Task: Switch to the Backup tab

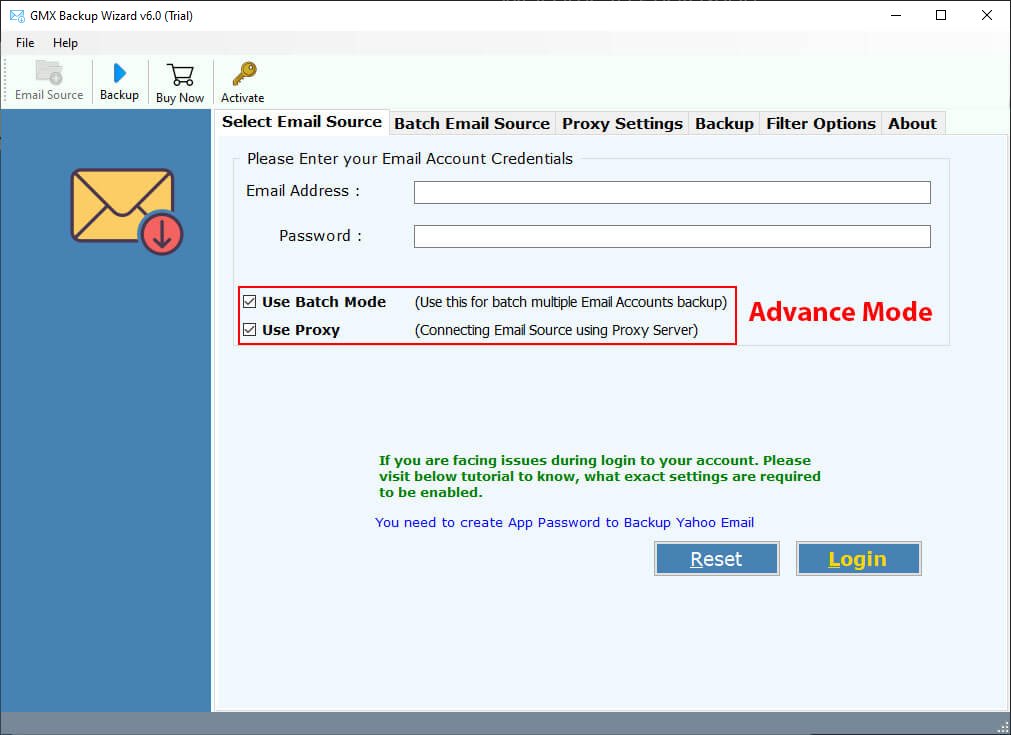Action: pos(724,124)
